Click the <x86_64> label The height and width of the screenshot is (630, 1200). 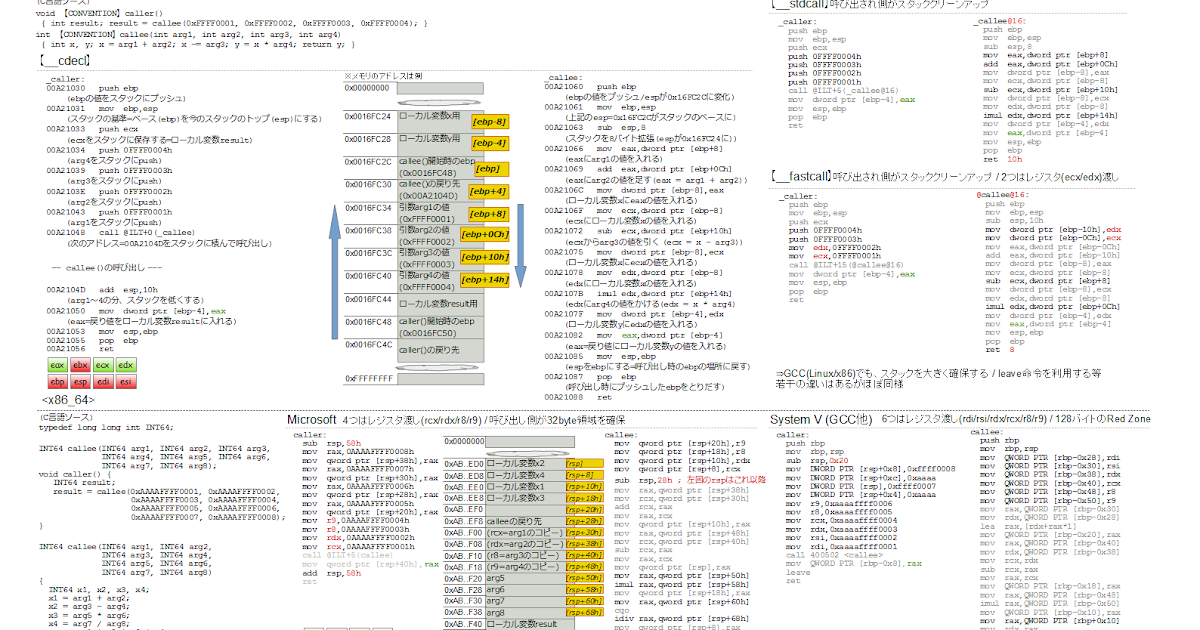pyautogui.click(x=68, y=399)
